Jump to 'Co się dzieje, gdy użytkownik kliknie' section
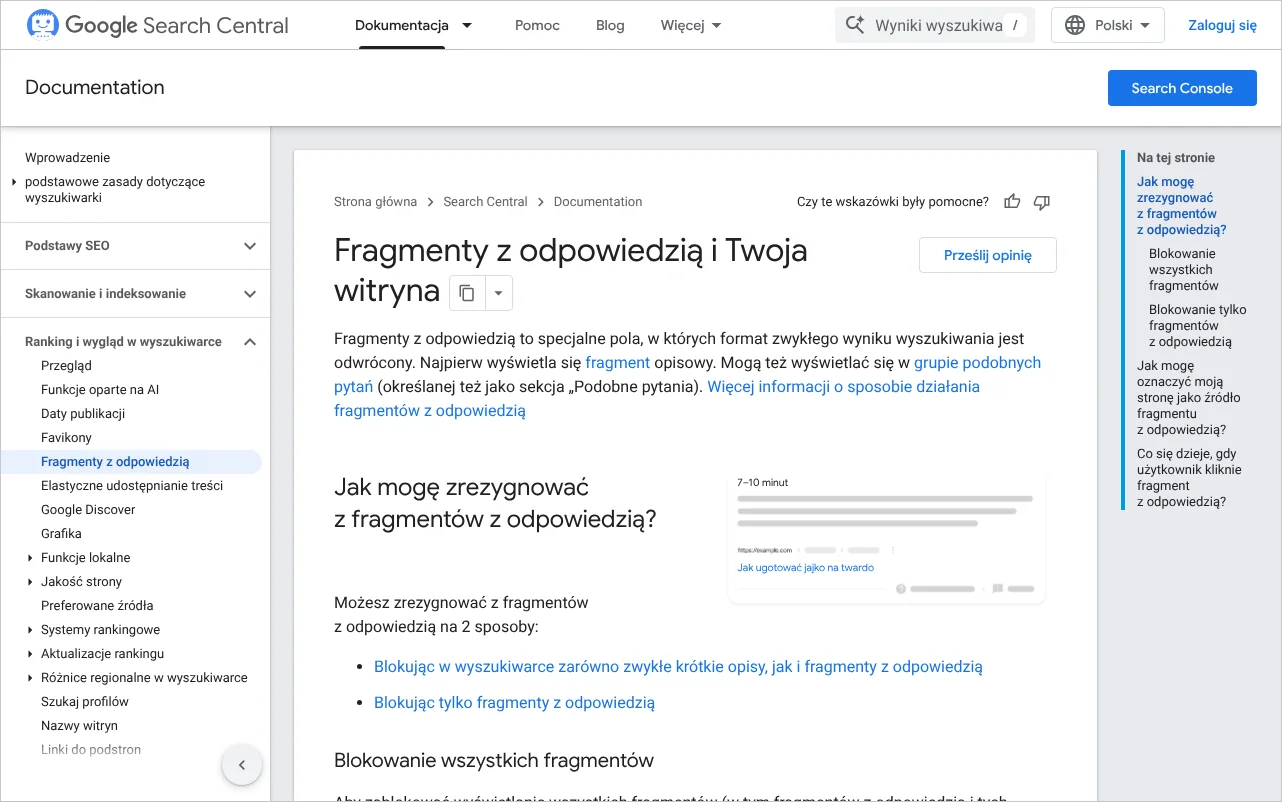 1188,478
